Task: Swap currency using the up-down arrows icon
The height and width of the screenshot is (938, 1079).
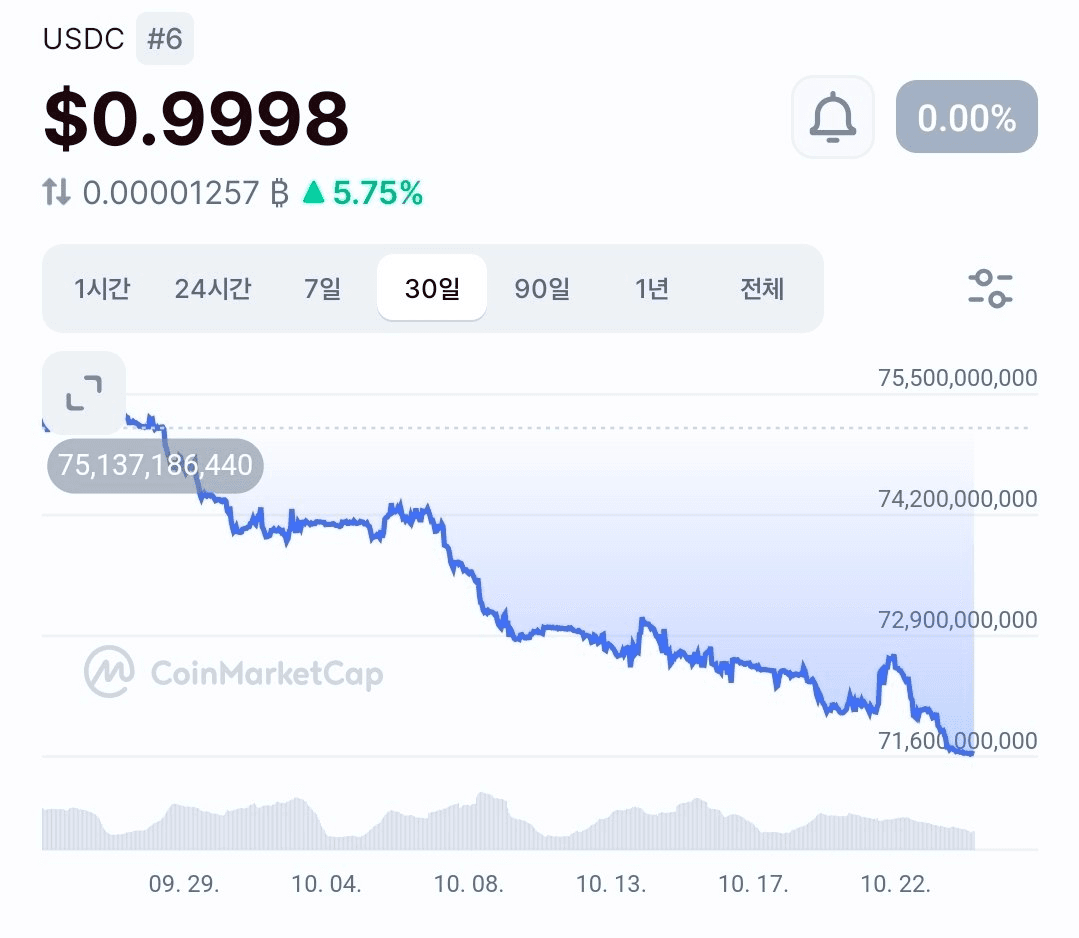Action: (x=56, y=192)
